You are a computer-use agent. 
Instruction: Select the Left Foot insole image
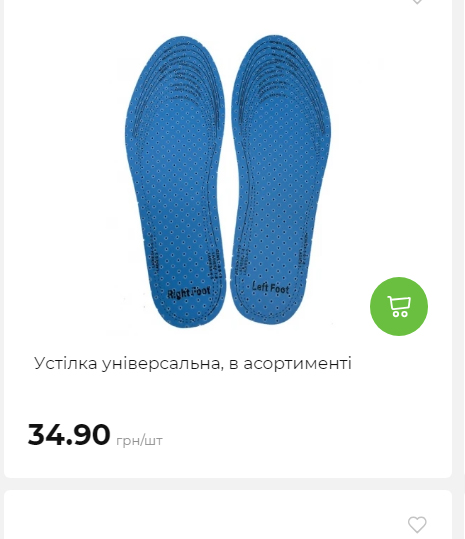click(x=280, y=179)
